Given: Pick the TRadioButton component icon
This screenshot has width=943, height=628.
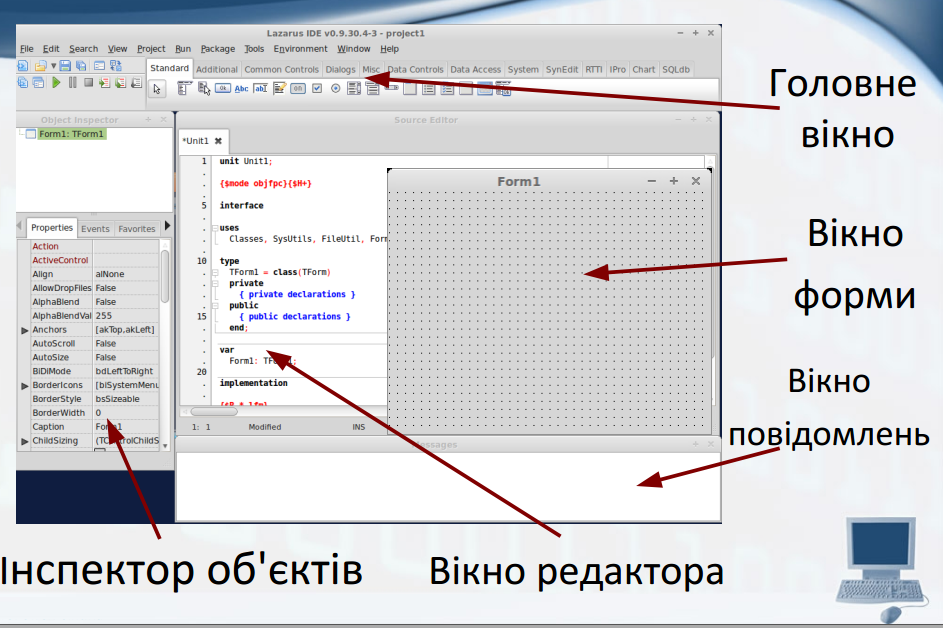Looking at the screenshot, I should pyautogui.click(x=336, y=88).
